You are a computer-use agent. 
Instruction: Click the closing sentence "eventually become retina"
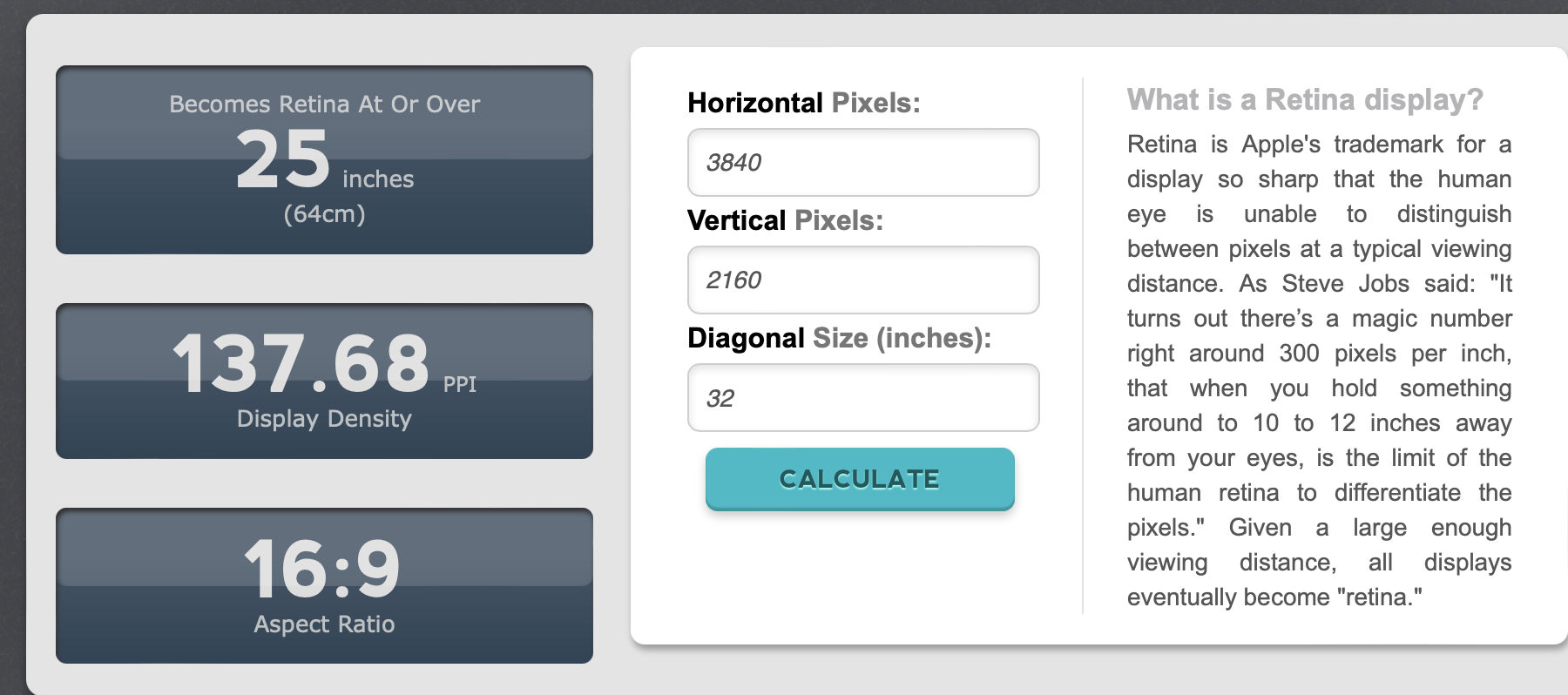pyautogui.click(x=1274, y=597)
